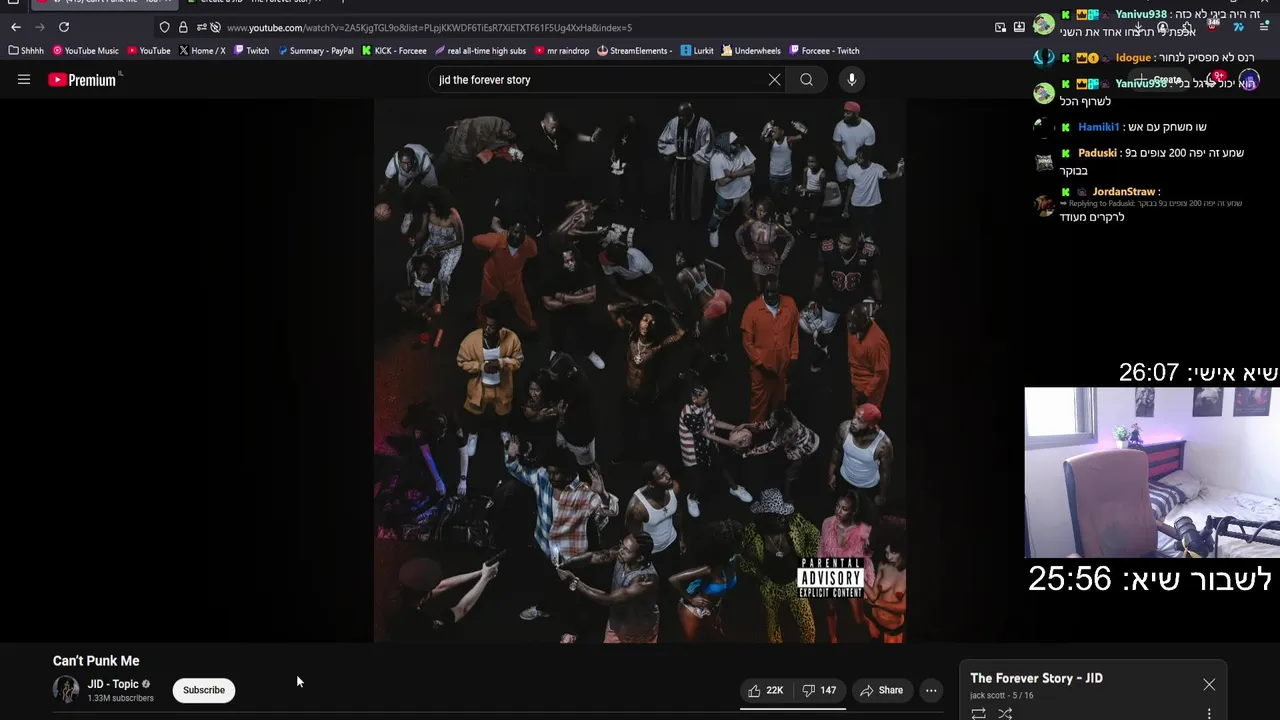Click chat username Hamiki1

(1098, 127)
